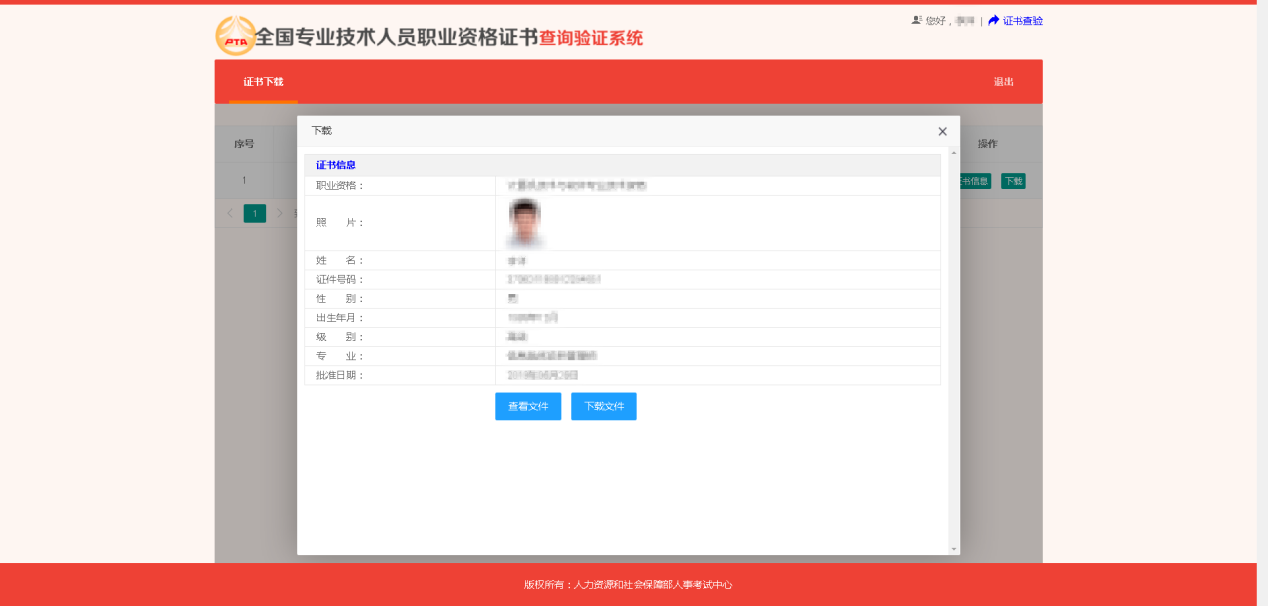Close the 下载 dialog with the X
1268x606 pixels.
point(941,131)
